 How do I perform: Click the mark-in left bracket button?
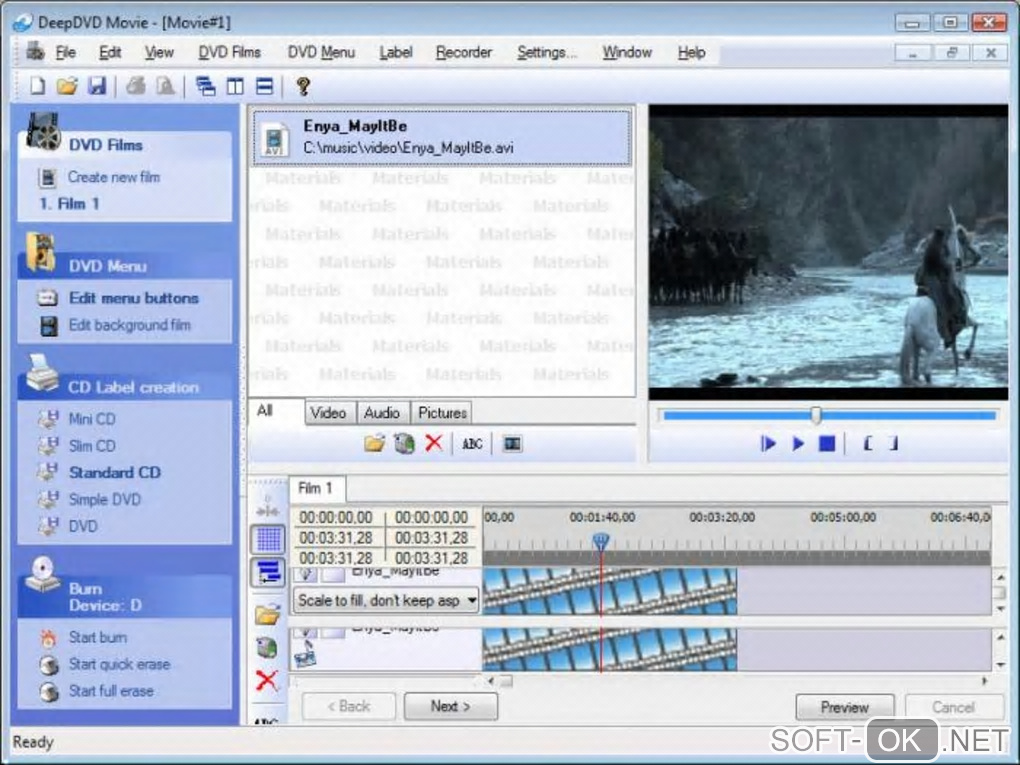(x=868, y=444)
